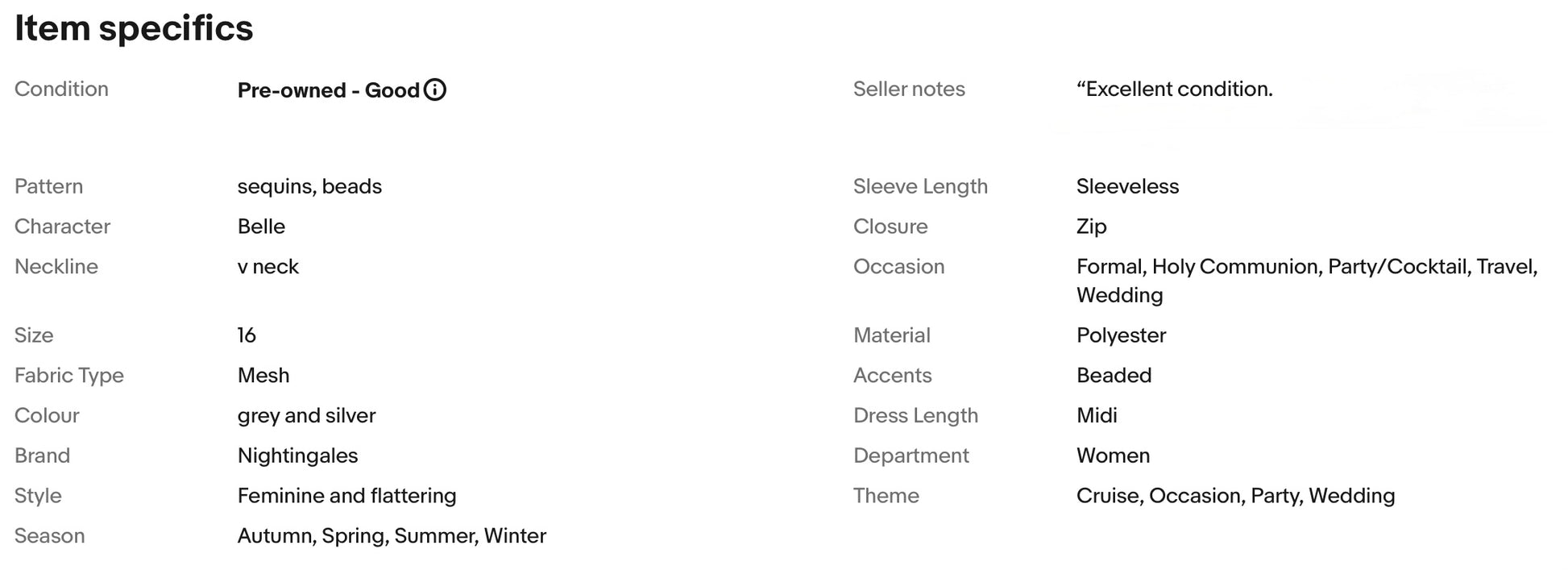This screenshot has width=1568, height=570.
Task: Click the Excellent condition seller note
Action: 1175,89
